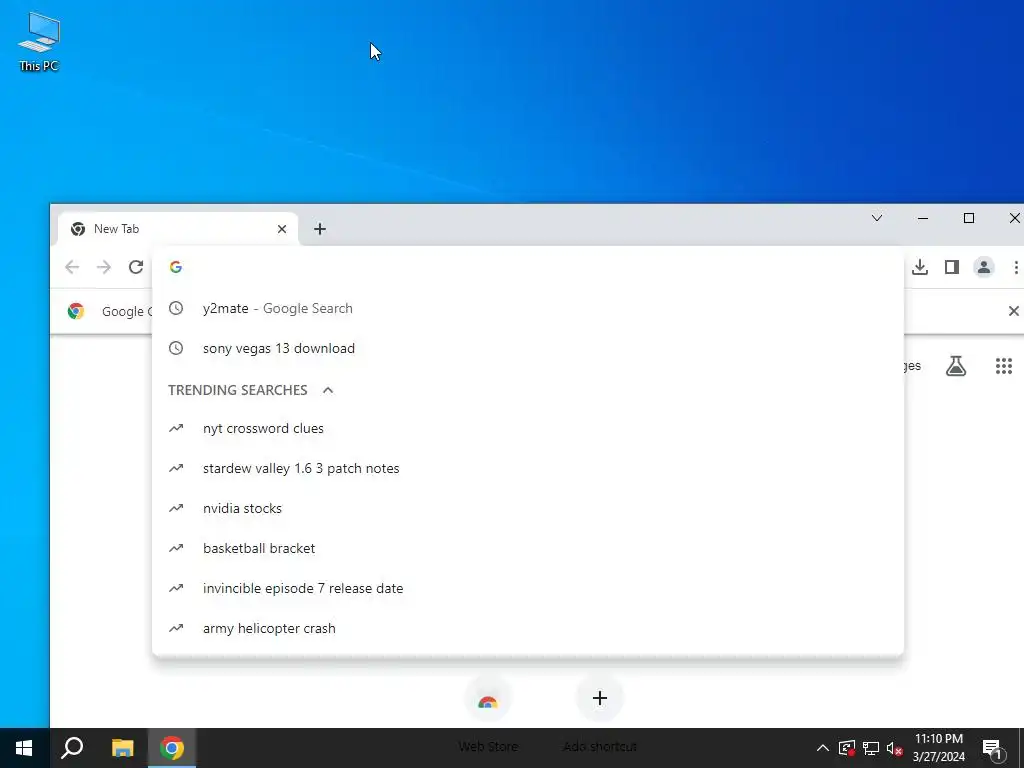This screenshot has width=1024, height=768.
Task: Dismiss the Google Chrome info bar
Action: 1014,311
